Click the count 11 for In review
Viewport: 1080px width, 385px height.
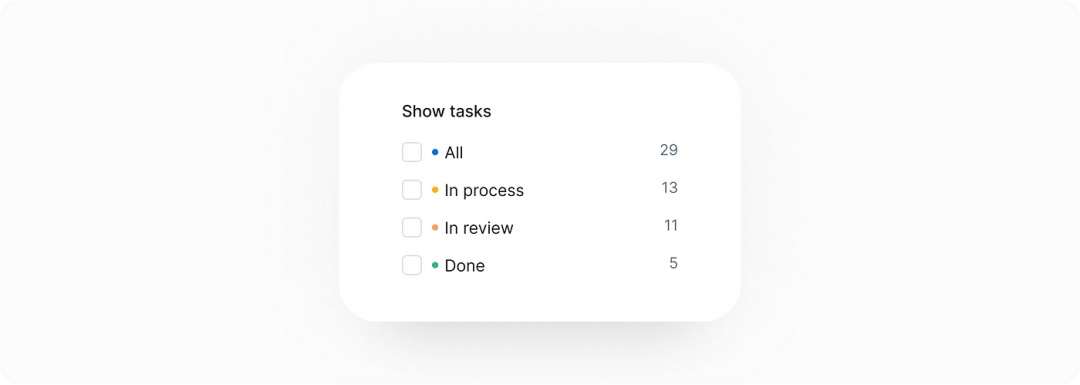(x=671, y=225)
